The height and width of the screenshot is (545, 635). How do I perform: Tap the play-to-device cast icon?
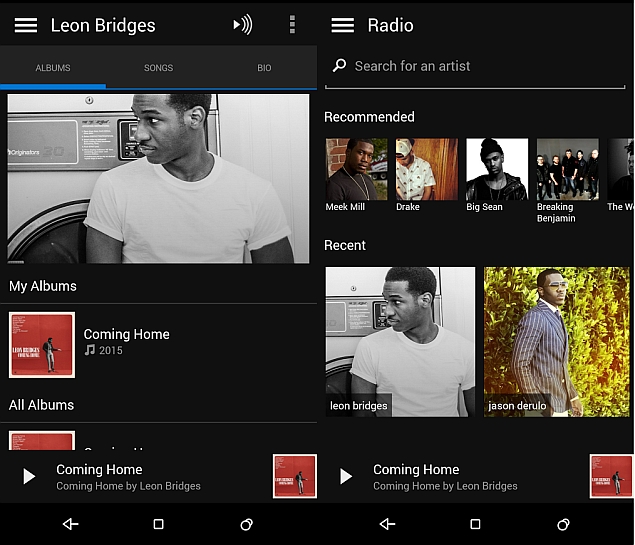point(243,25)
